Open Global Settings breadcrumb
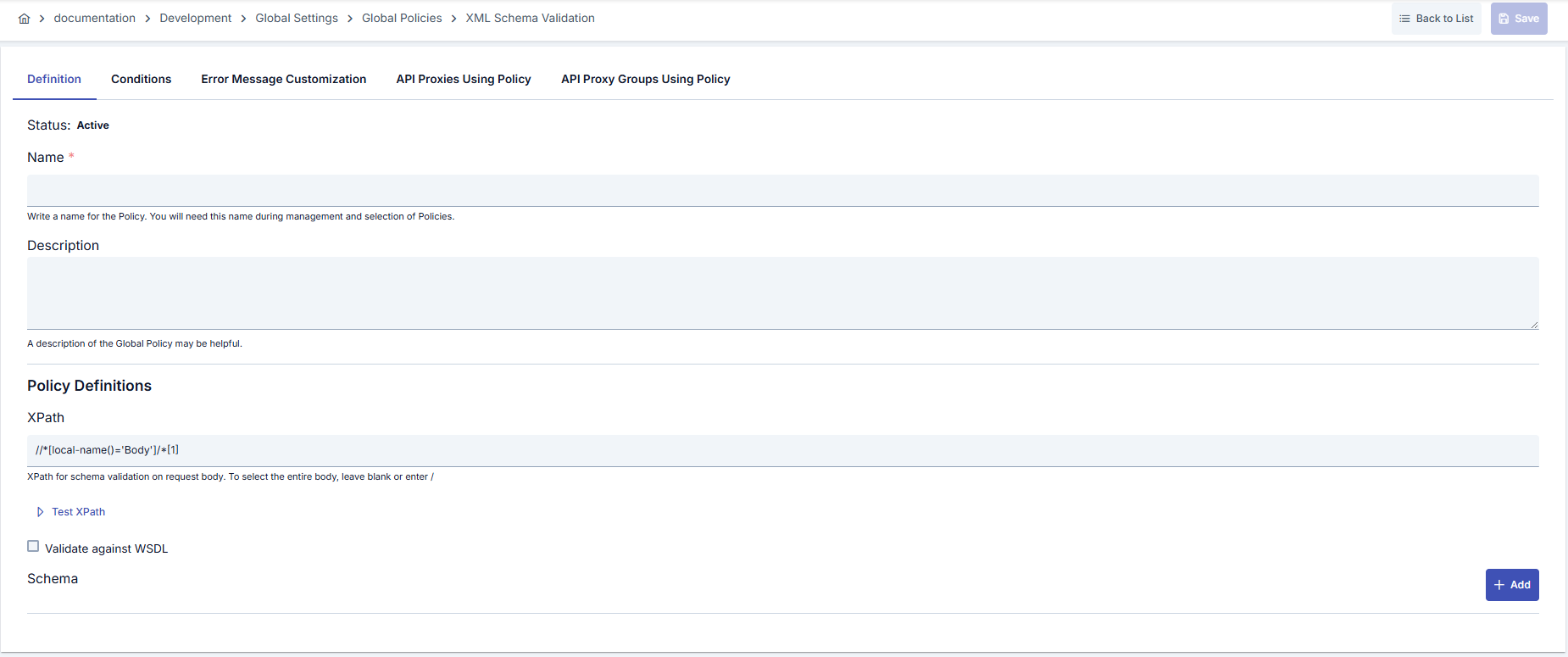 click(x=297, y=18)
